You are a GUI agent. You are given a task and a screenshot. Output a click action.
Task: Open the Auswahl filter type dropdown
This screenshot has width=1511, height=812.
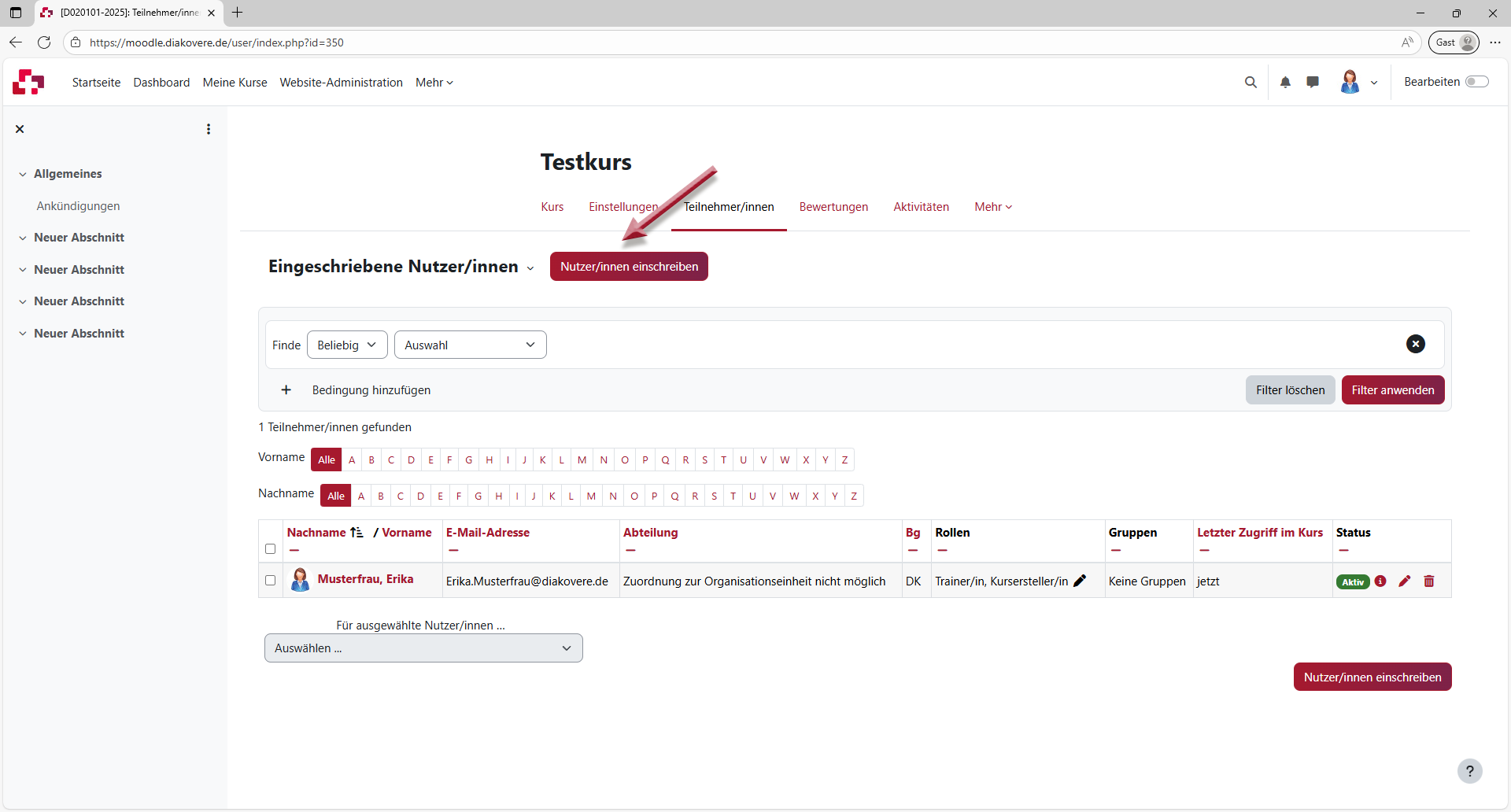pos(470,345)
